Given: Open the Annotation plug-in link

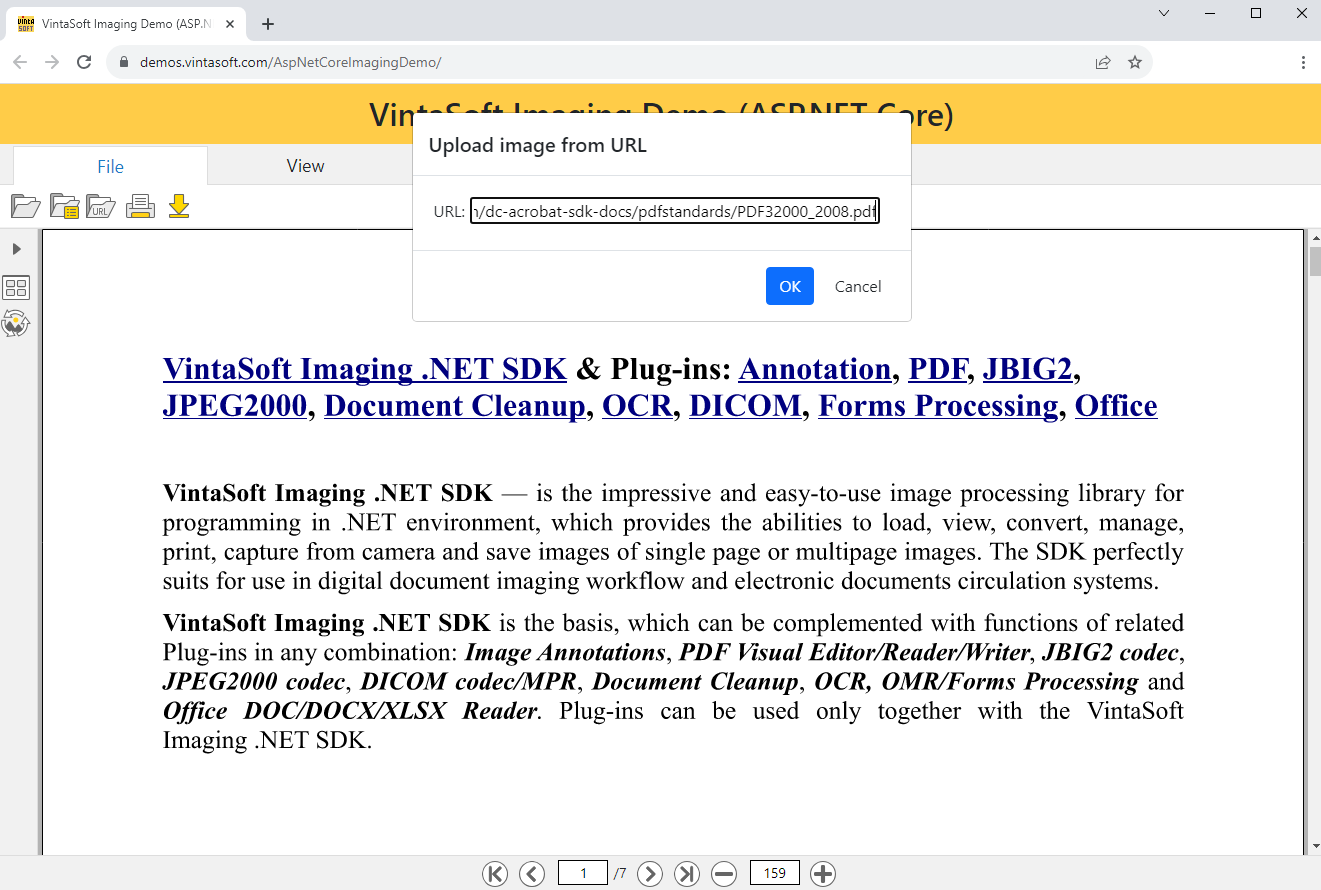Looking at the screenshot, I should point(814,369).
